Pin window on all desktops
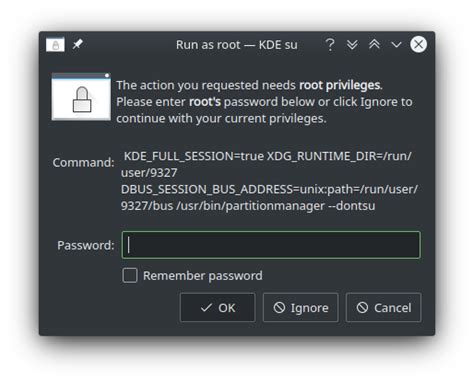474x382 pixels. point(78,44)
